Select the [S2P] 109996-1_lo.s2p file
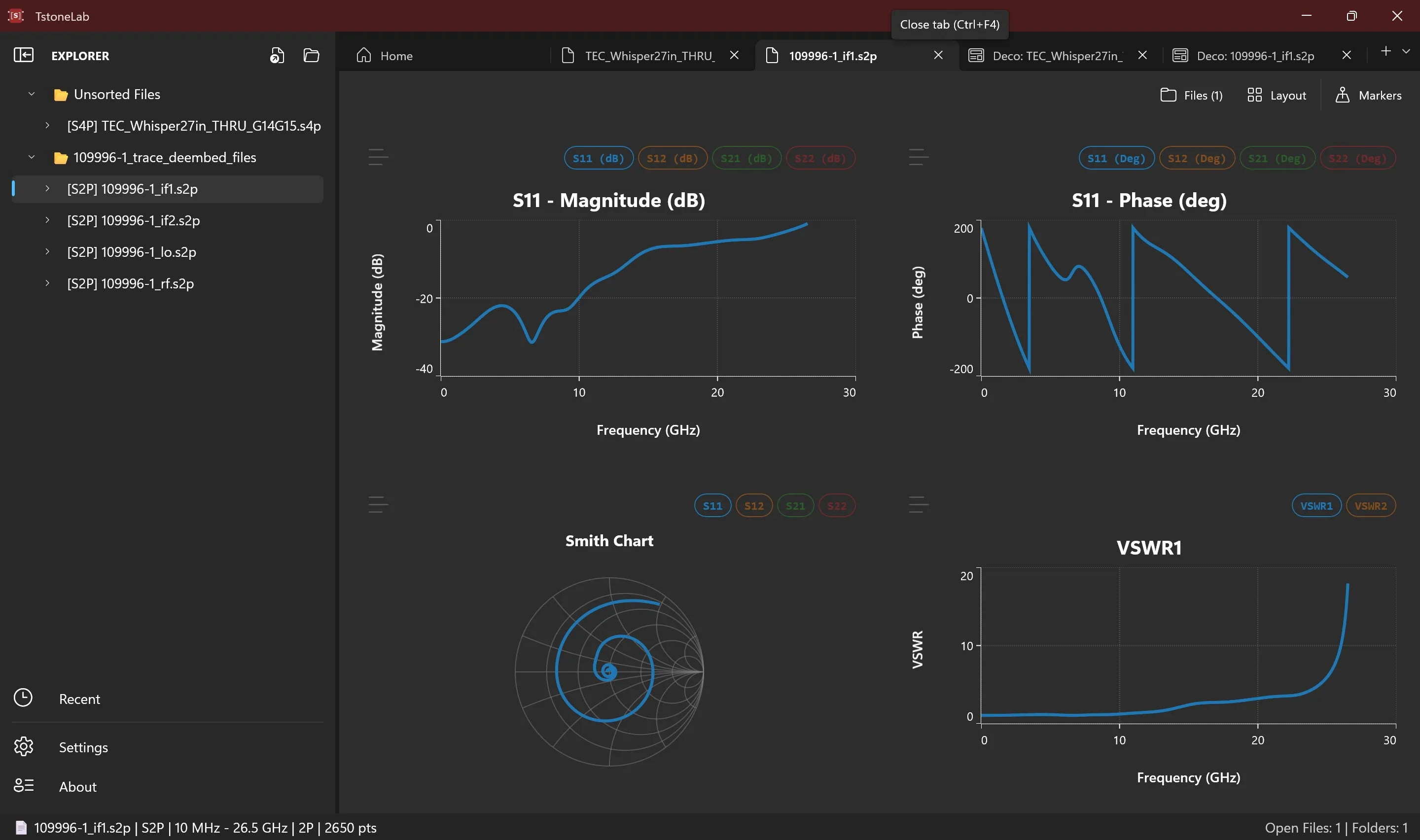1420x840 pixels. (168, 252)
